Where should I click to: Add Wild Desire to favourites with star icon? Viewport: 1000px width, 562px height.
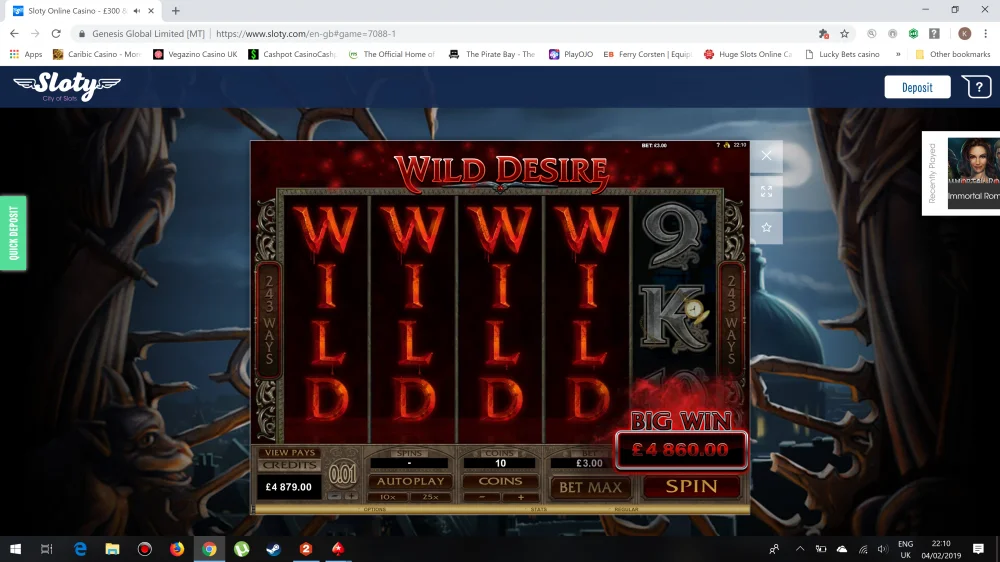point(766,228)
